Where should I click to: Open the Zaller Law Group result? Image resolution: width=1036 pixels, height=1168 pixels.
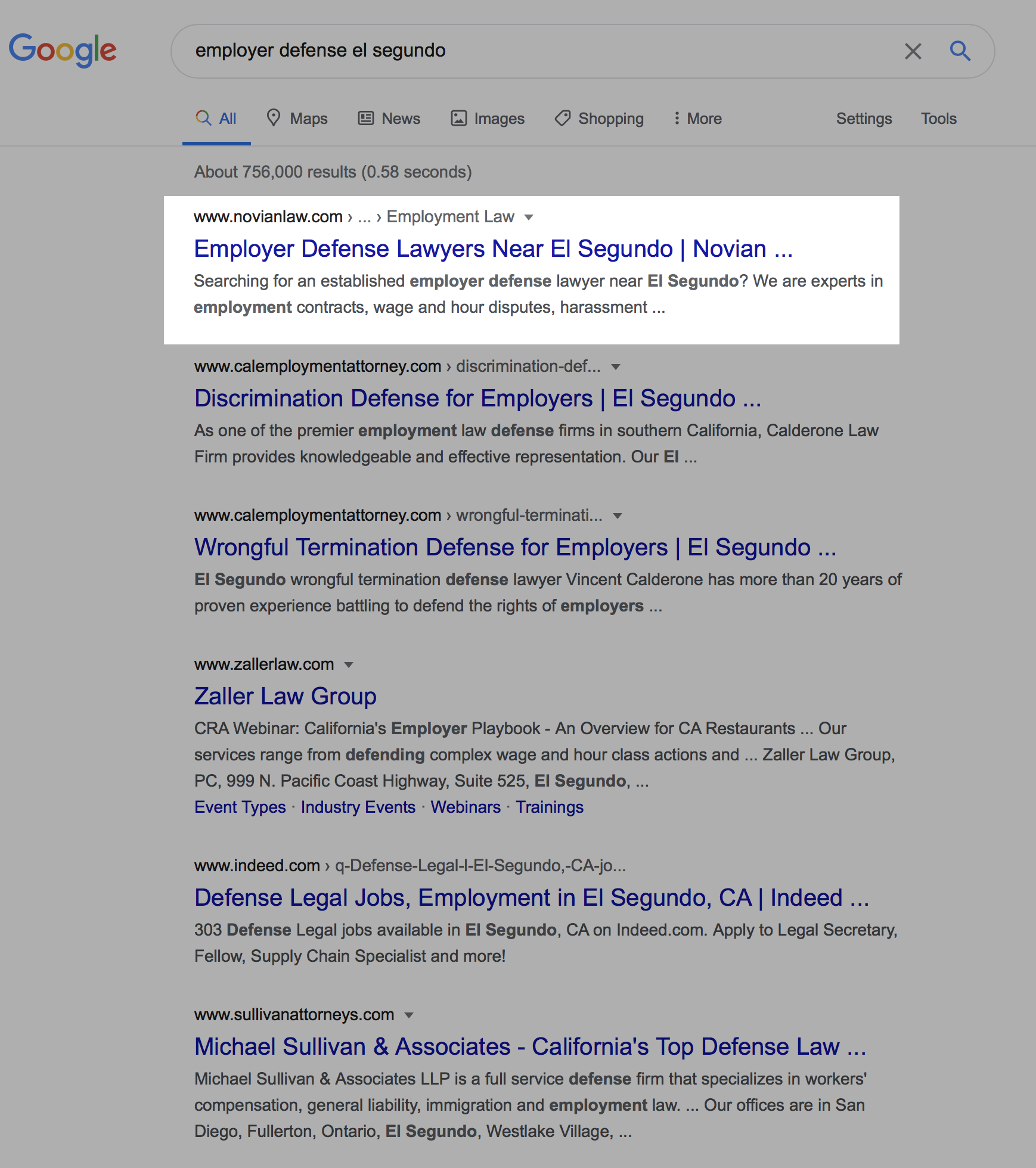point(285,697)
